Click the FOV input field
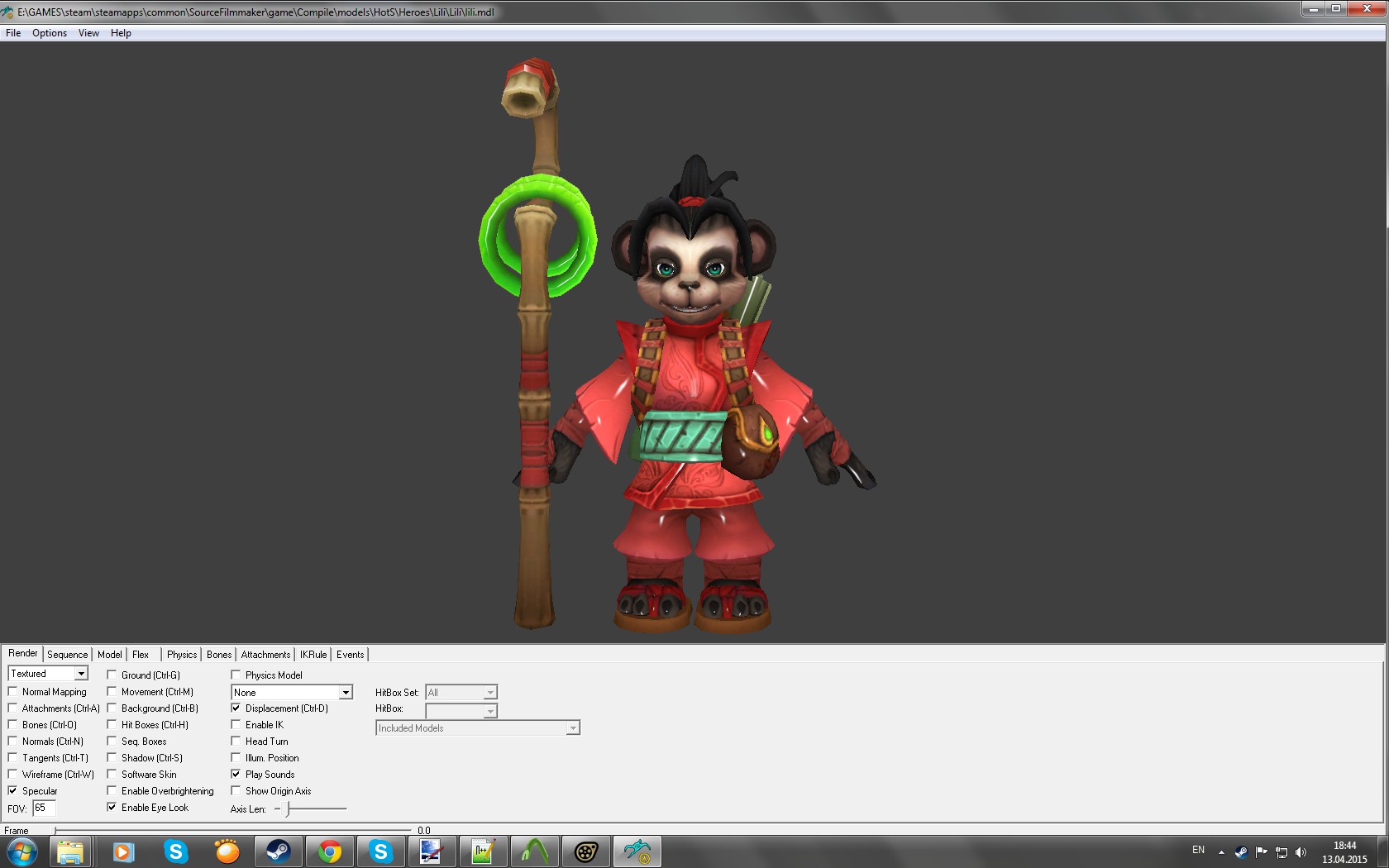 pyautogui.click(x=44, y=808)
